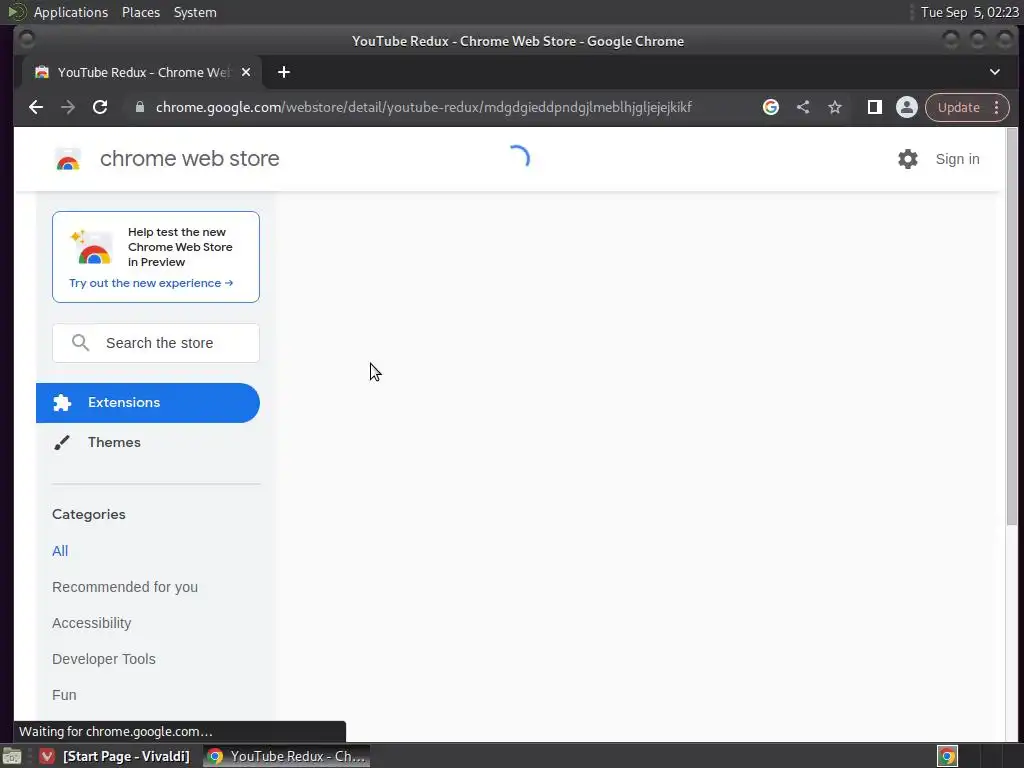Click the Chrome Web Store rainbow logo

point(68,159)
